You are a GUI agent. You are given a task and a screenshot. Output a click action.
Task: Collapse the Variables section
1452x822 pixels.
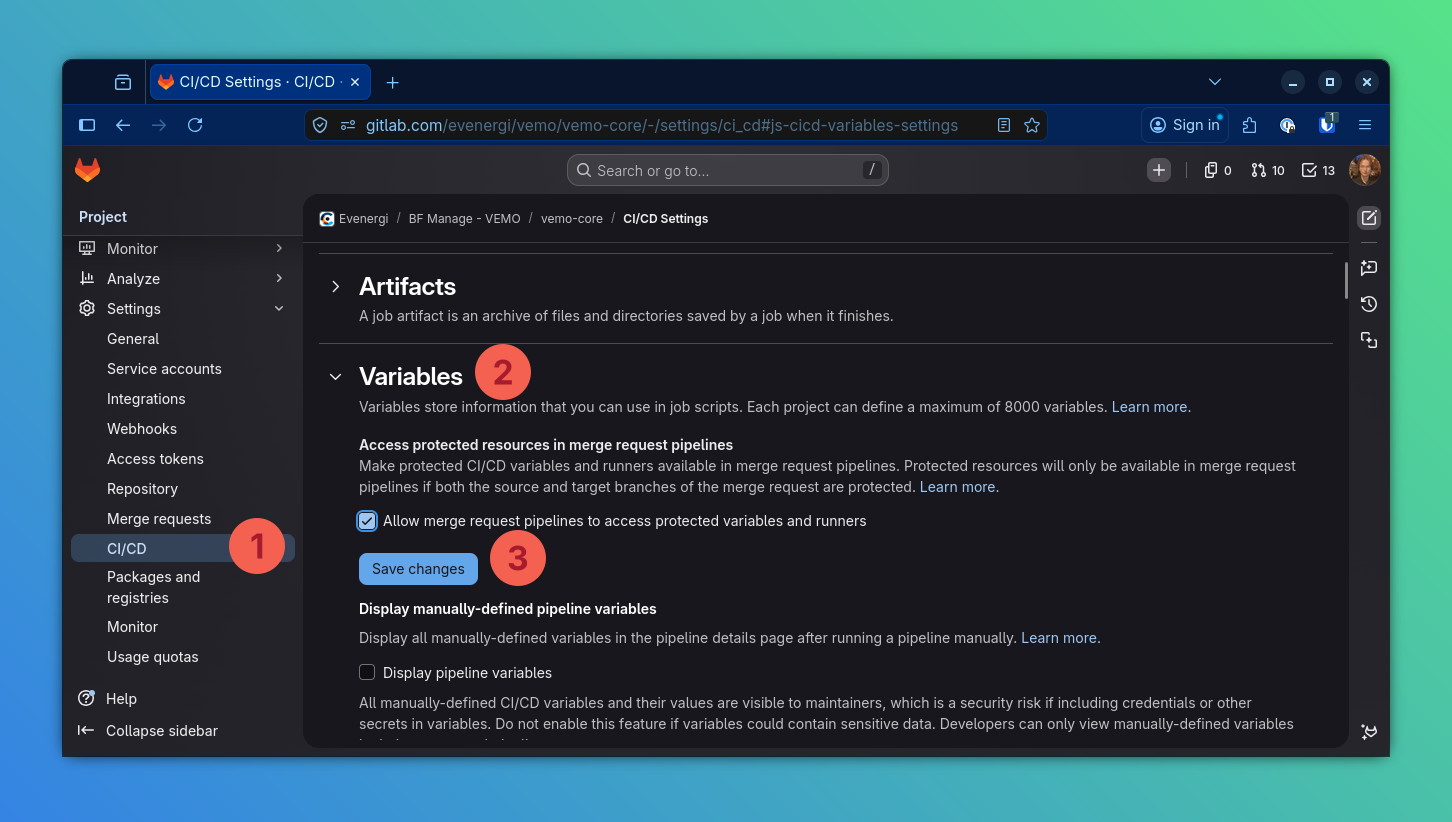[336, 376]
